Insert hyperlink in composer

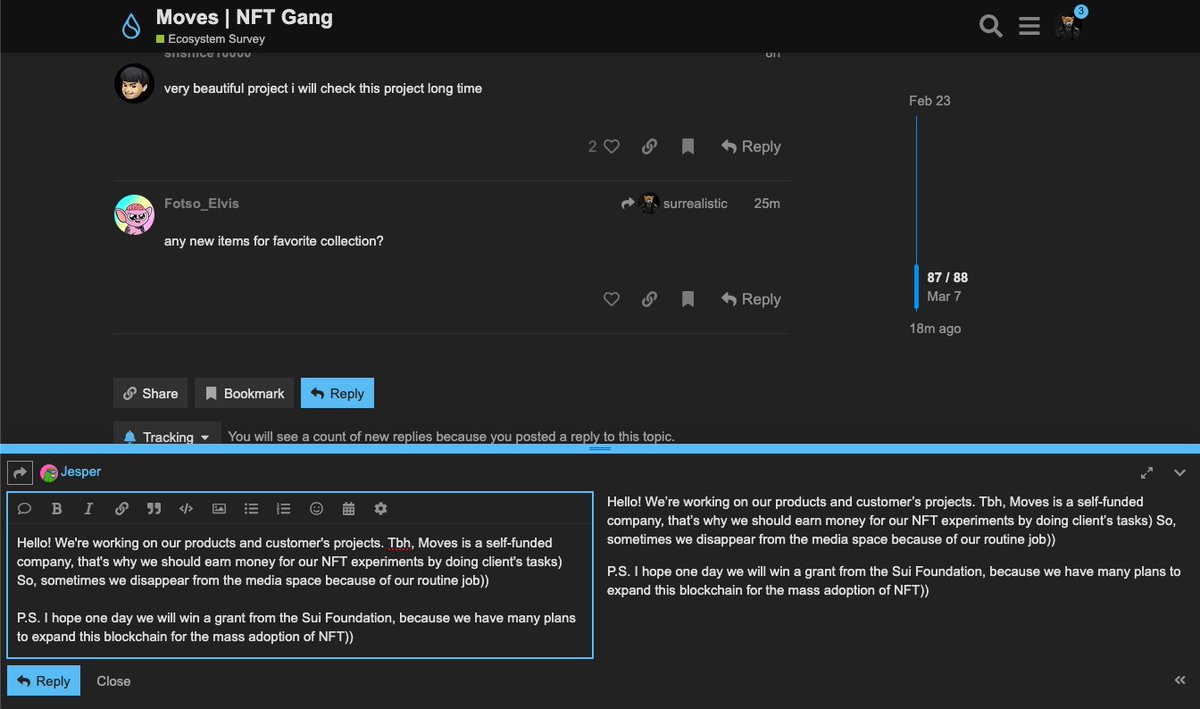[x=121, y=509]
